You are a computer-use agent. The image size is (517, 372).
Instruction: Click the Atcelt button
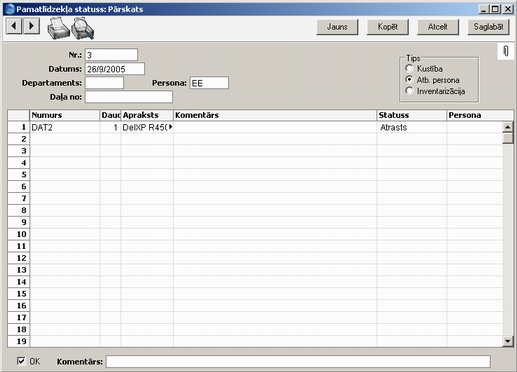[x=438, y=27]
